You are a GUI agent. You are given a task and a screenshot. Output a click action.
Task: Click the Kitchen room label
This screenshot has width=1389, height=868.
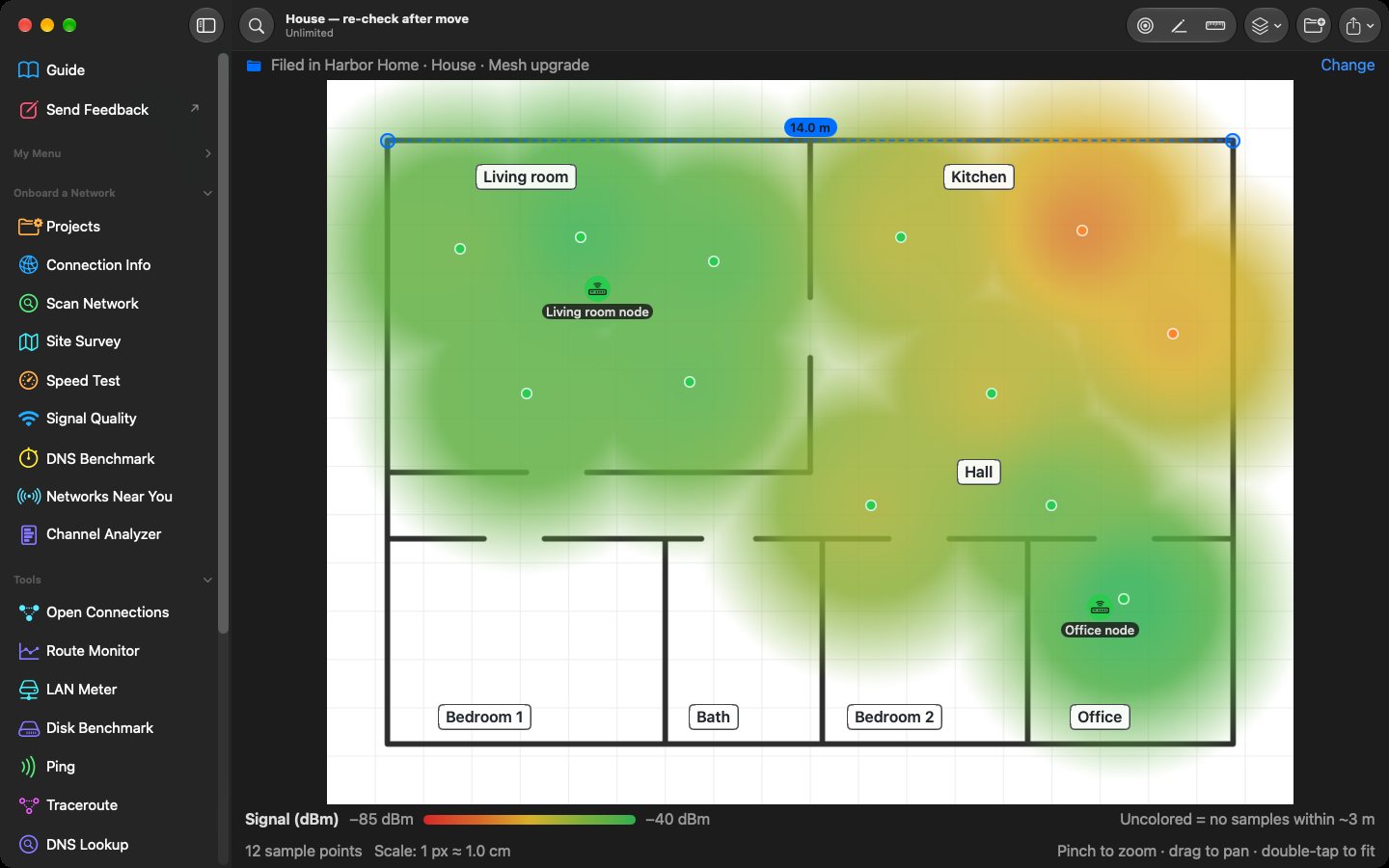pos(978,176)
